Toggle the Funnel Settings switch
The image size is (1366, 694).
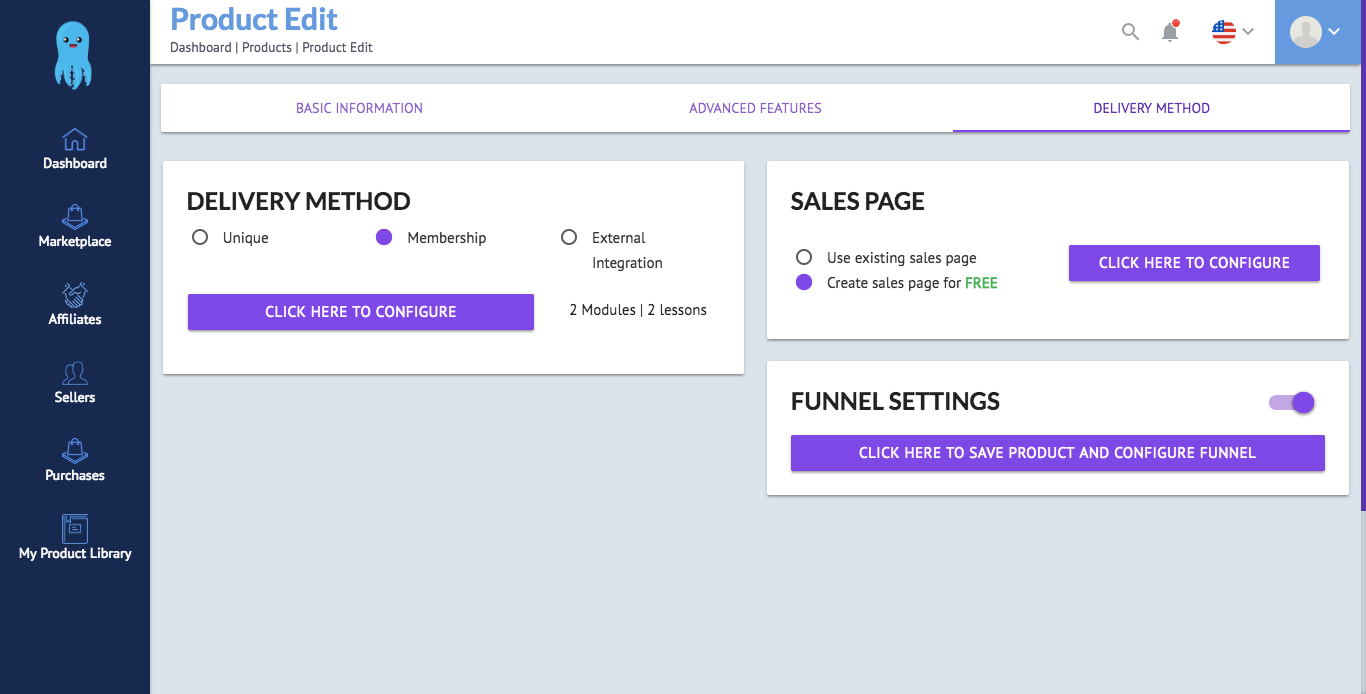[x=1292, y=403]
